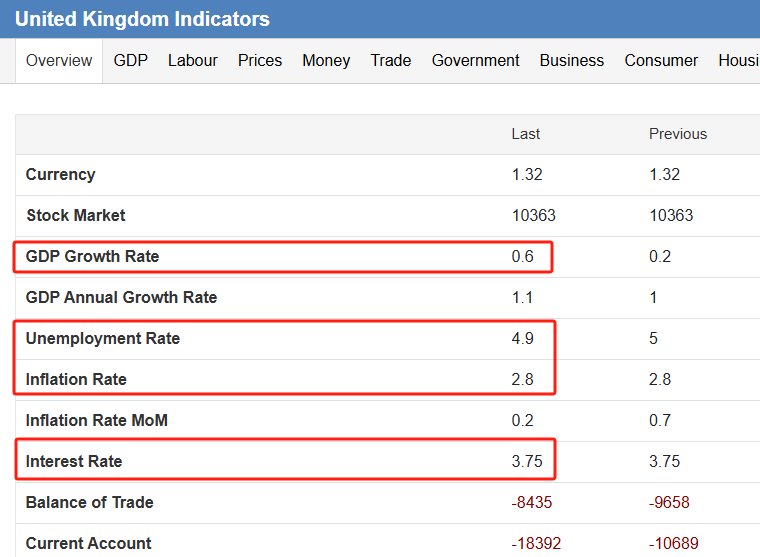Click the Inflation Rate MoM link
This screenshot has width=760, height=557.
tap(96, 420)
